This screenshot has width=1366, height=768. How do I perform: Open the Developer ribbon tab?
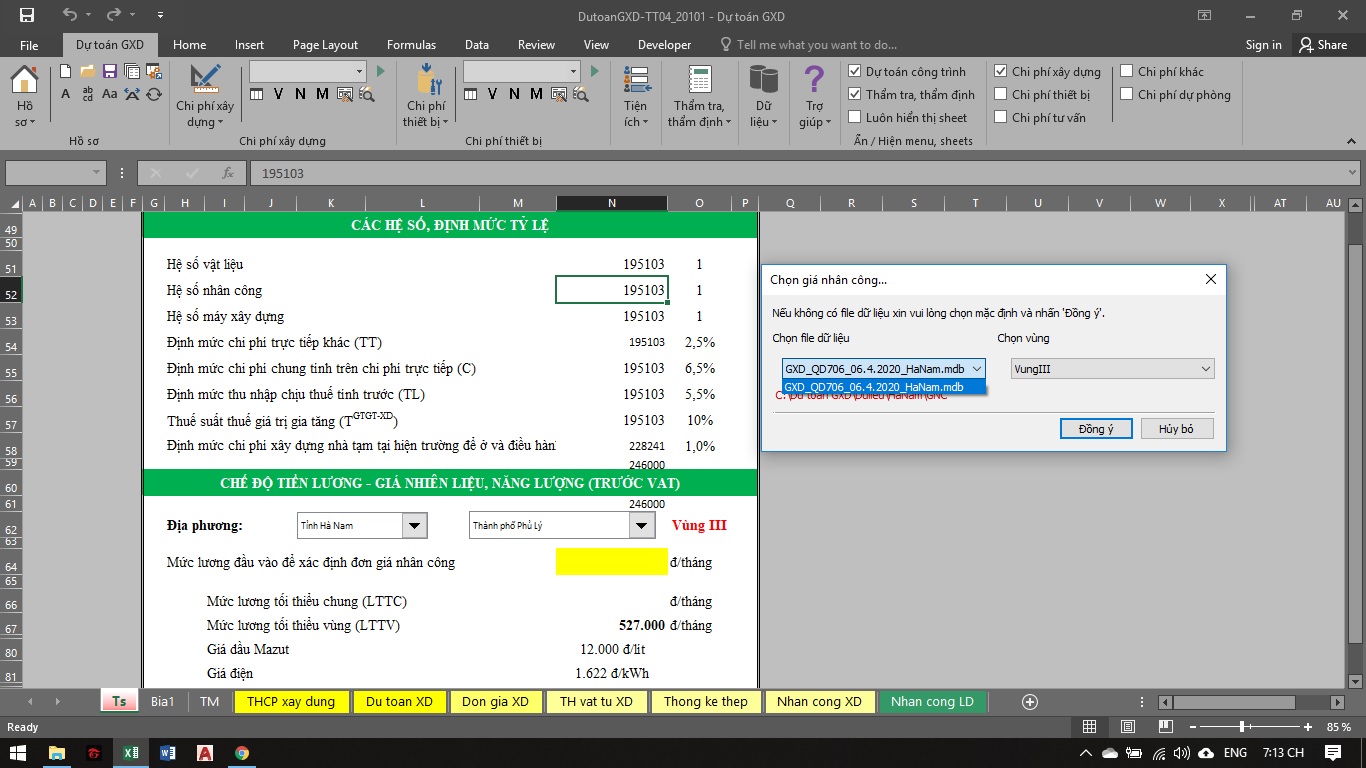click(x=664, y=45)
